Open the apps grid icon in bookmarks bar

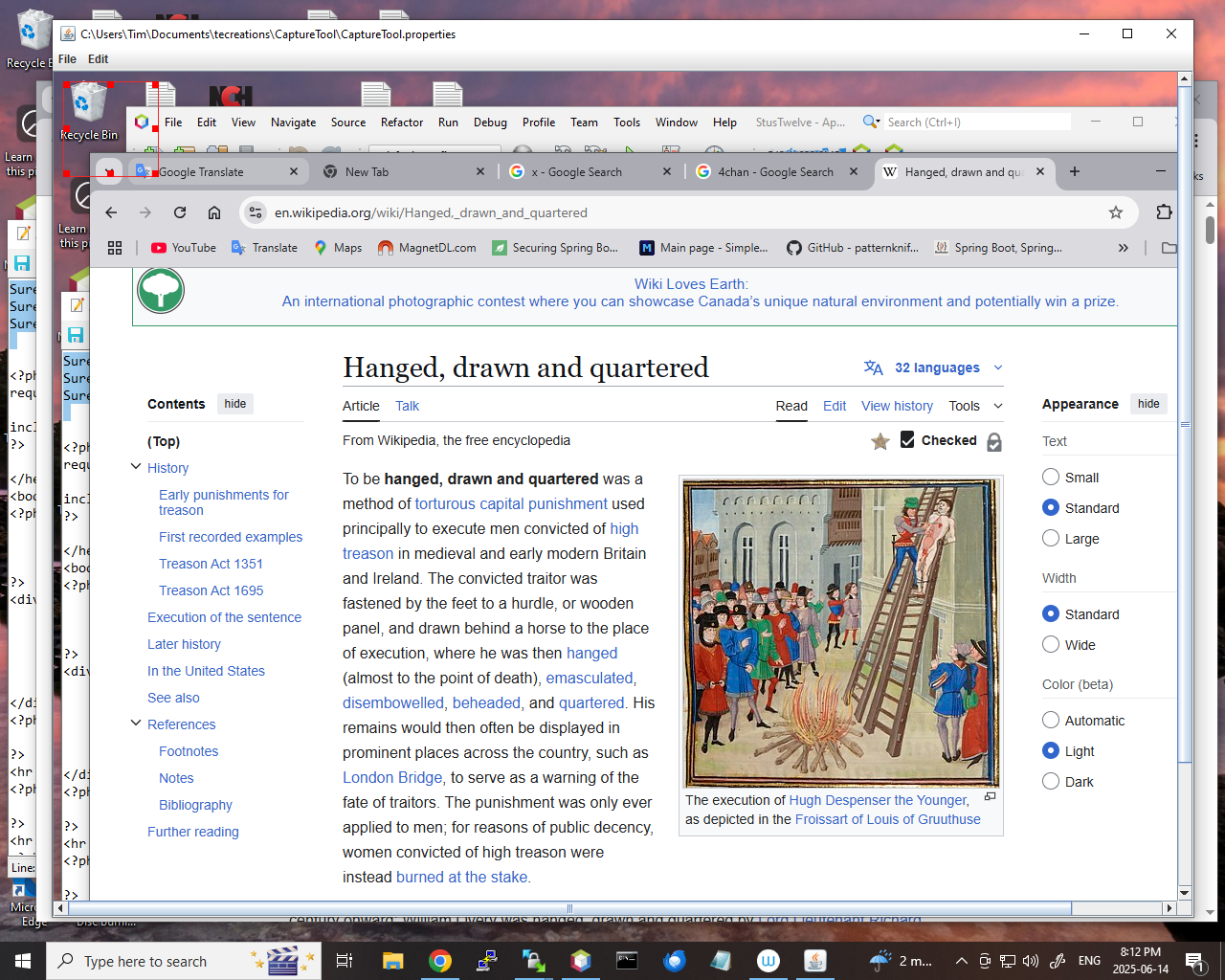115,248
